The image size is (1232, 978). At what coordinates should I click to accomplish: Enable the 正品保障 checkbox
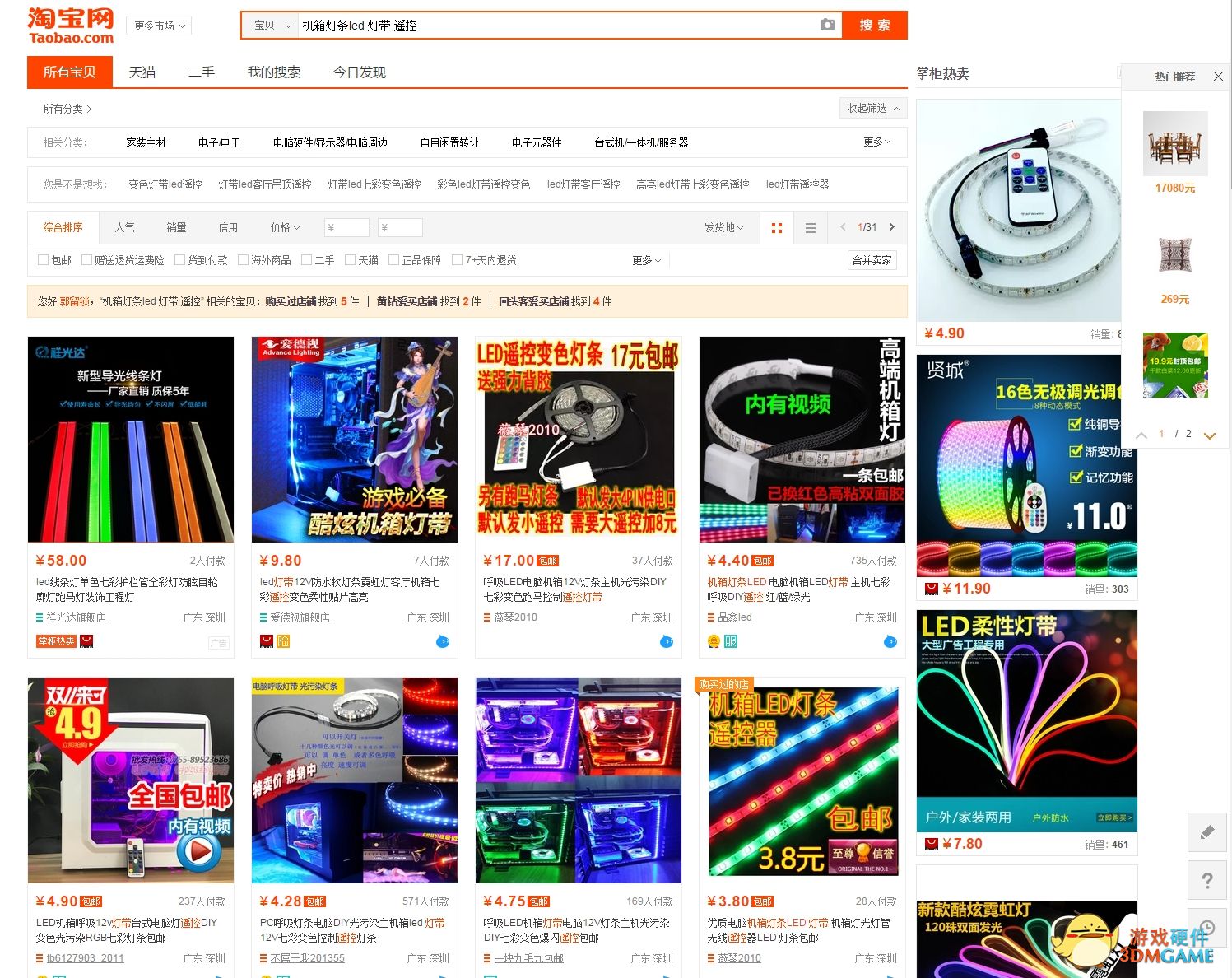point(393,260)
